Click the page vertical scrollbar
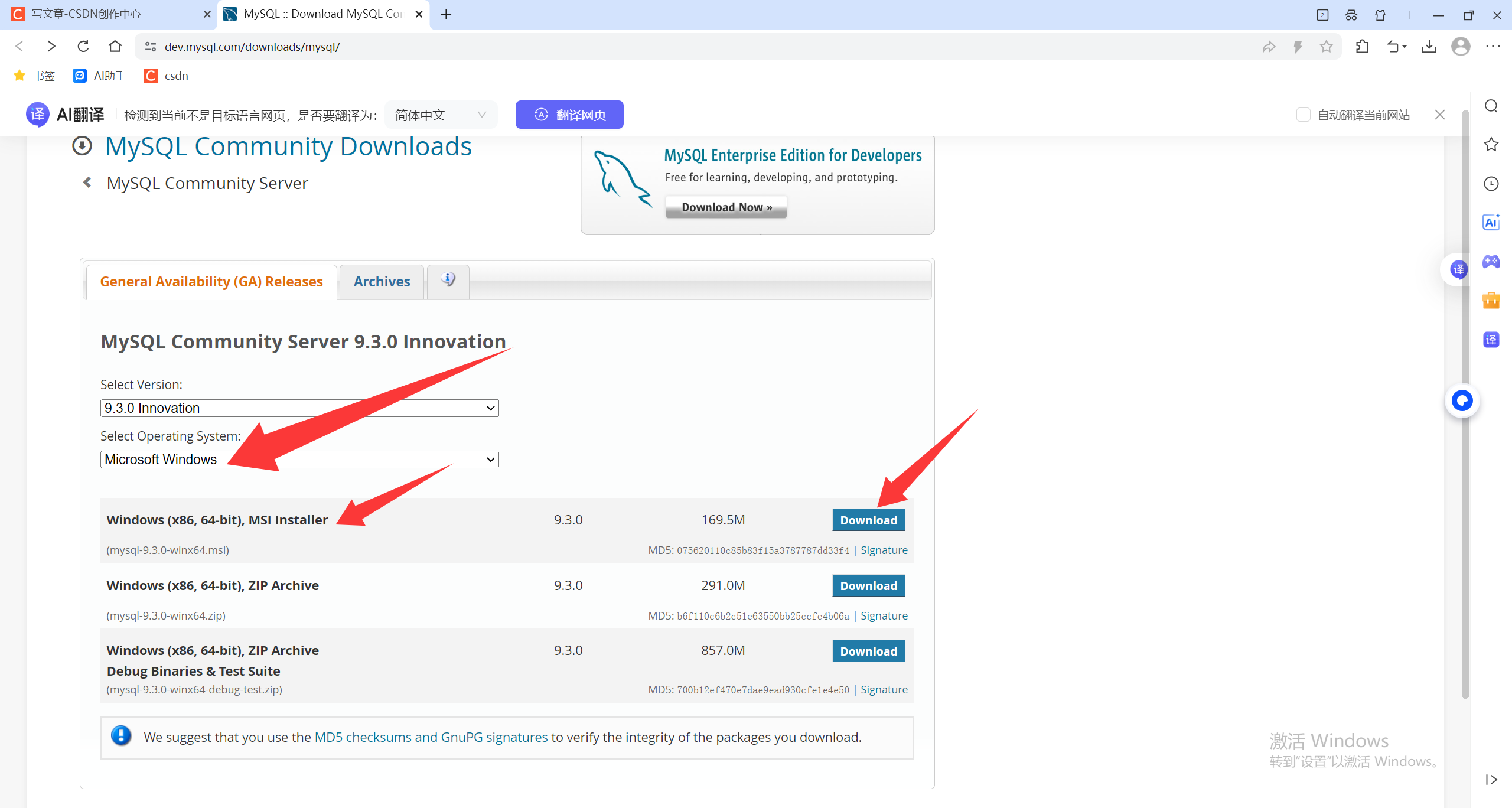Image resolution: width=1512 pixels, height=808 pixels. [1465, 403]
